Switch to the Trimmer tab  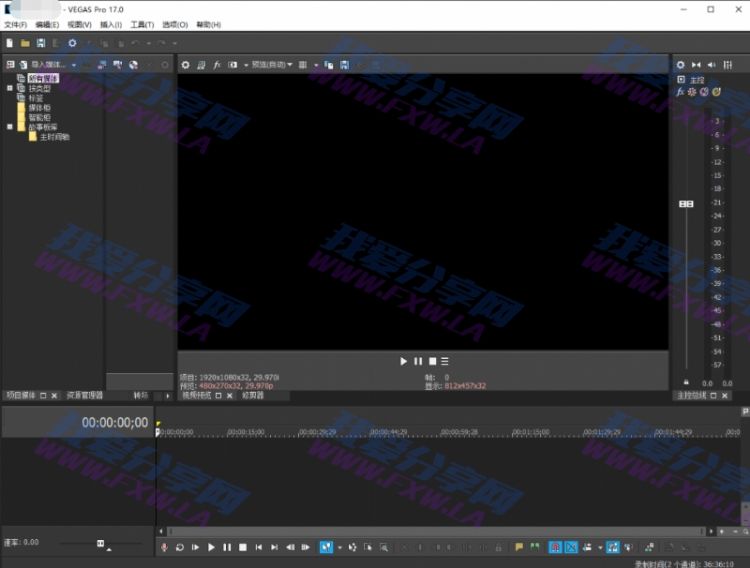coord(253,395)
